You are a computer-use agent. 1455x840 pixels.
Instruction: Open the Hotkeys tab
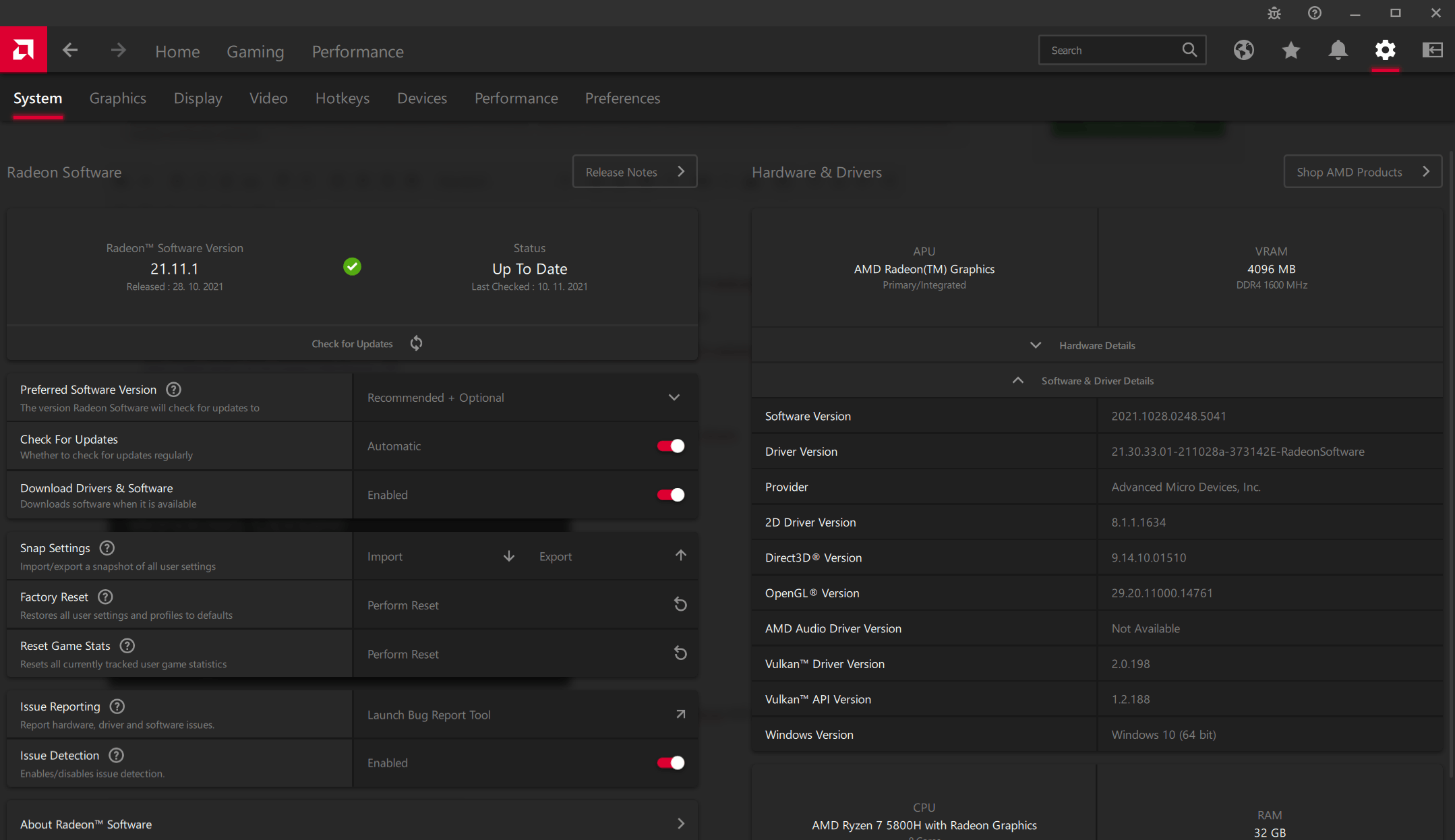pos(342,98)
